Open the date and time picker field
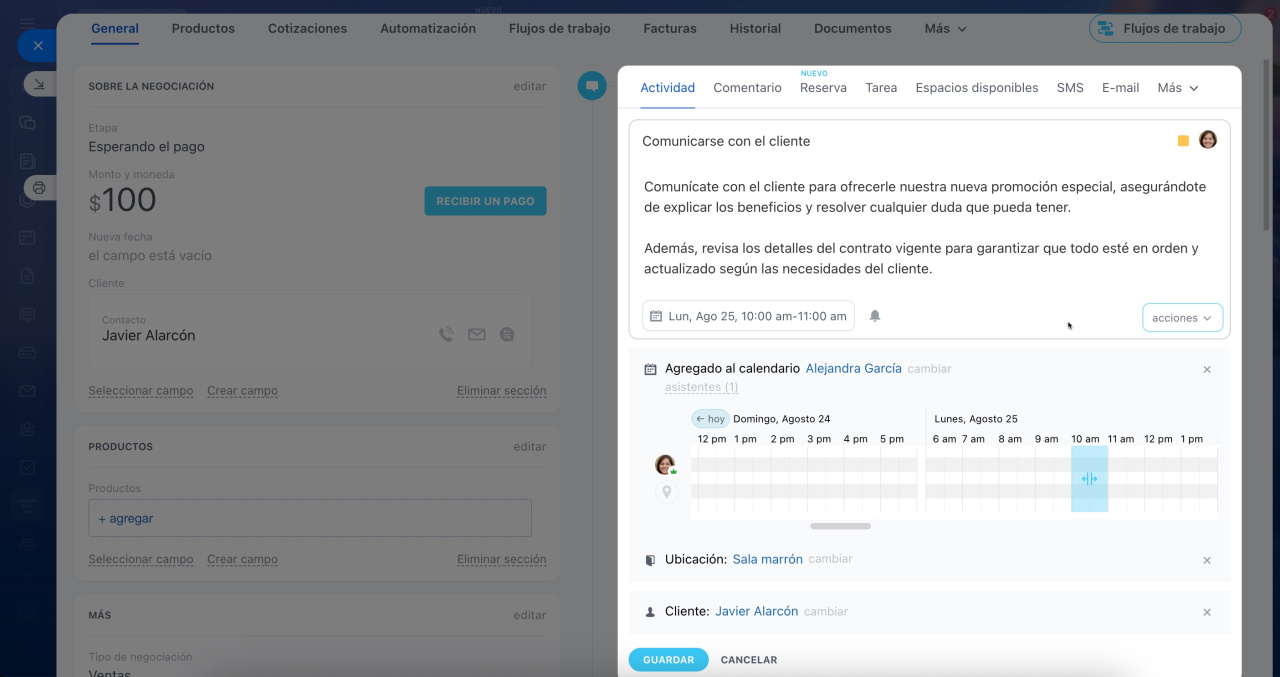The height and width of the screenshot is (677, 1280). point(748,316)
